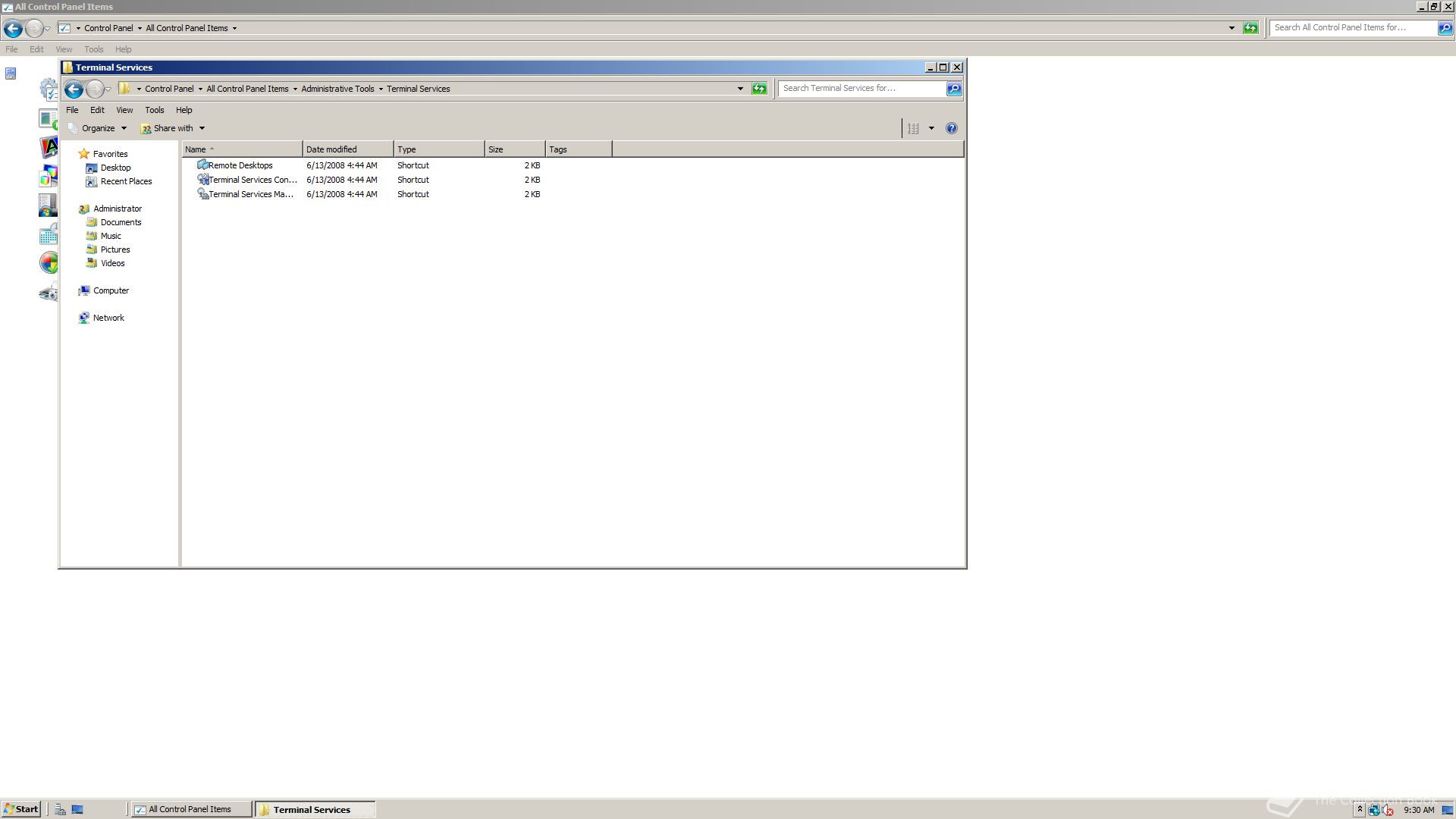Open Tools menu in Terminal Services window
Image resolution: width=1456 pixels, height=819 pixels.
(155, 110)
